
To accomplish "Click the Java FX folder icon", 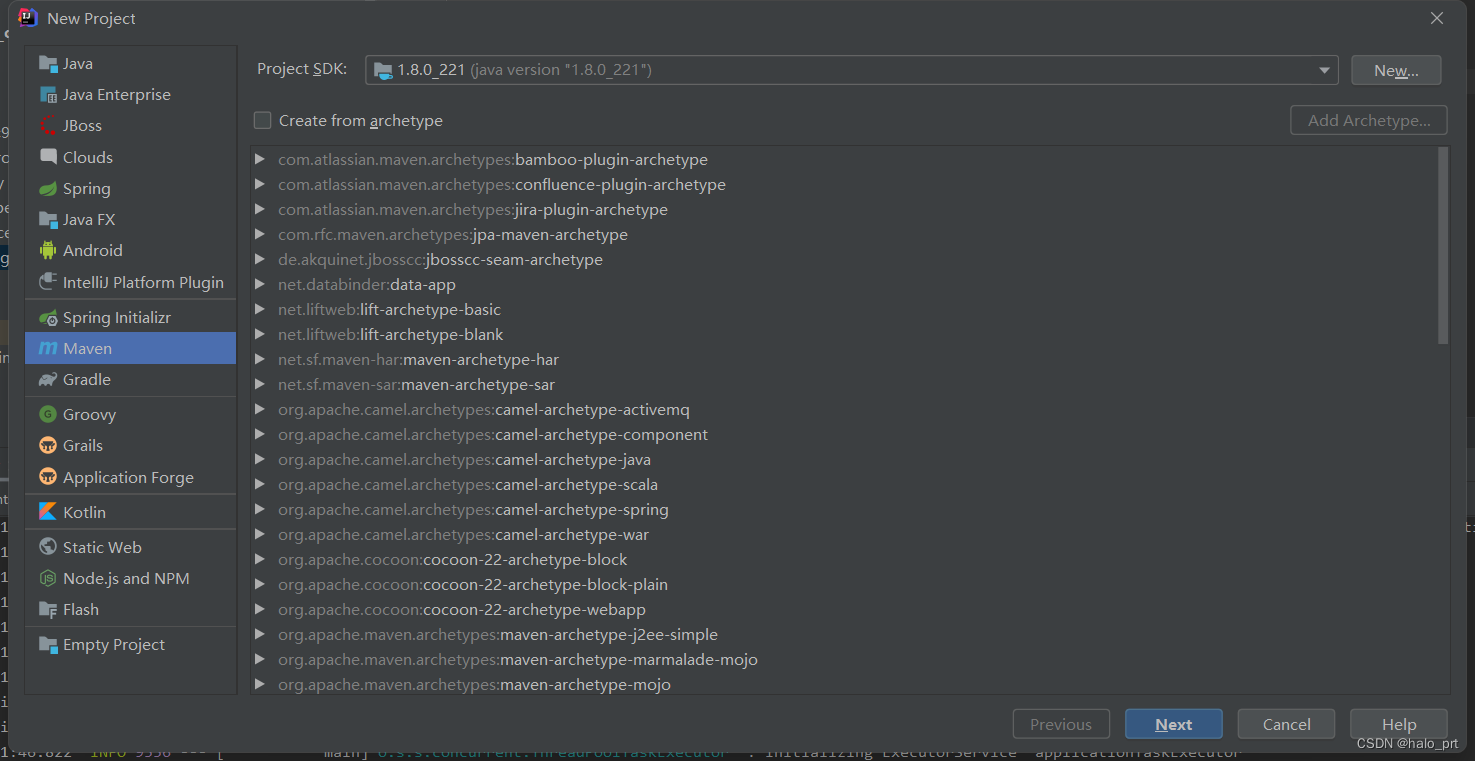I will 48,220.
